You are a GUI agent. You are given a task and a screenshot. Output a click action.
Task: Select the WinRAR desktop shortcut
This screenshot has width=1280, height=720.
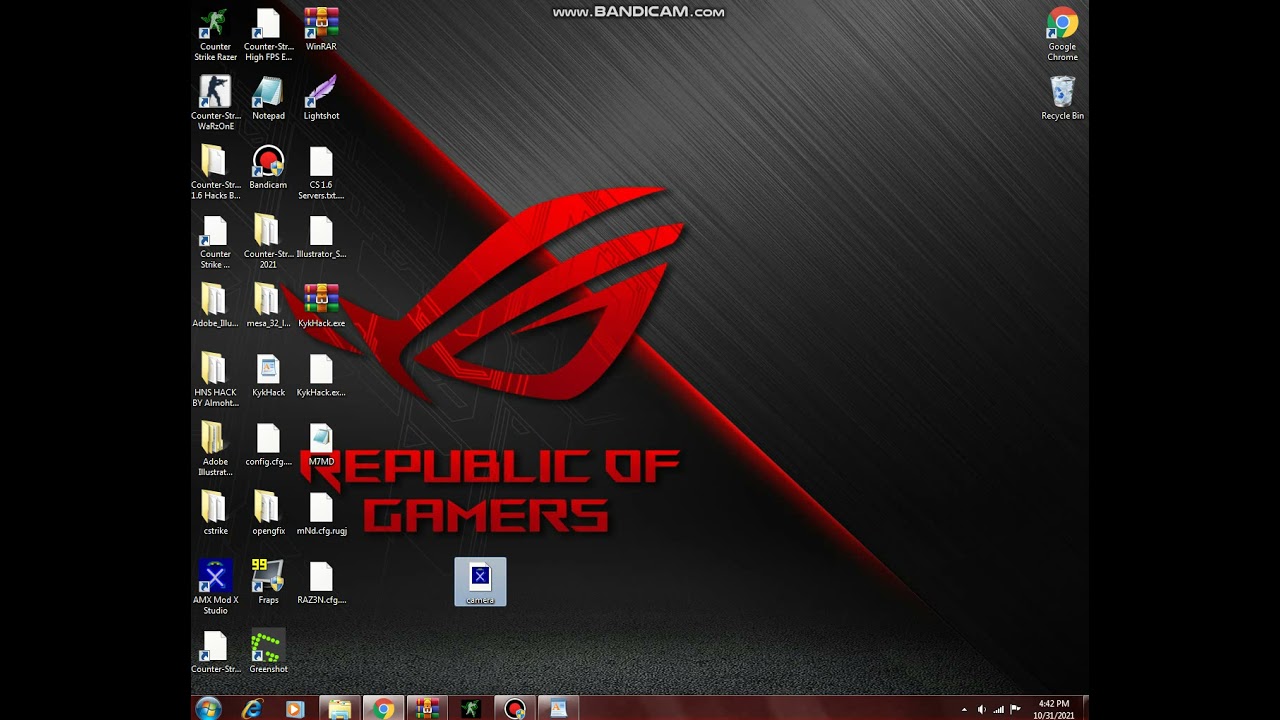click(321, 29)
